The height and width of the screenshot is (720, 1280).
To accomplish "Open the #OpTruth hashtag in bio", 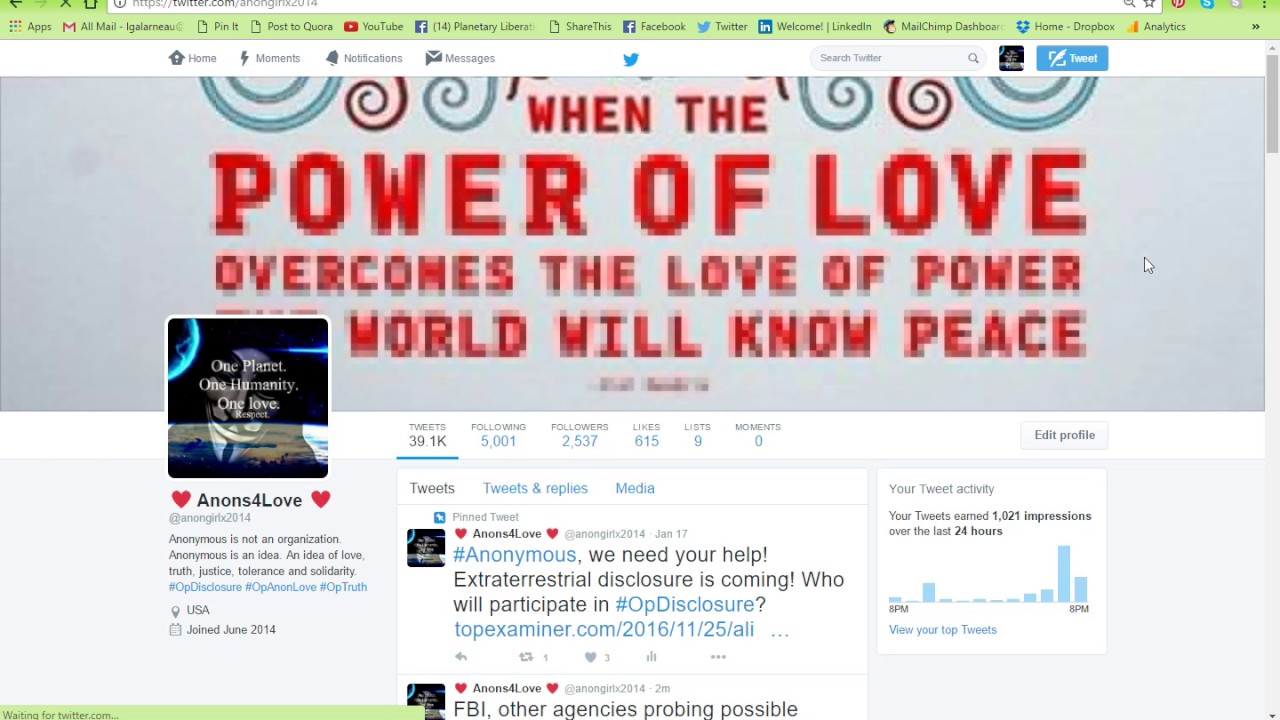I will [343, 587].
